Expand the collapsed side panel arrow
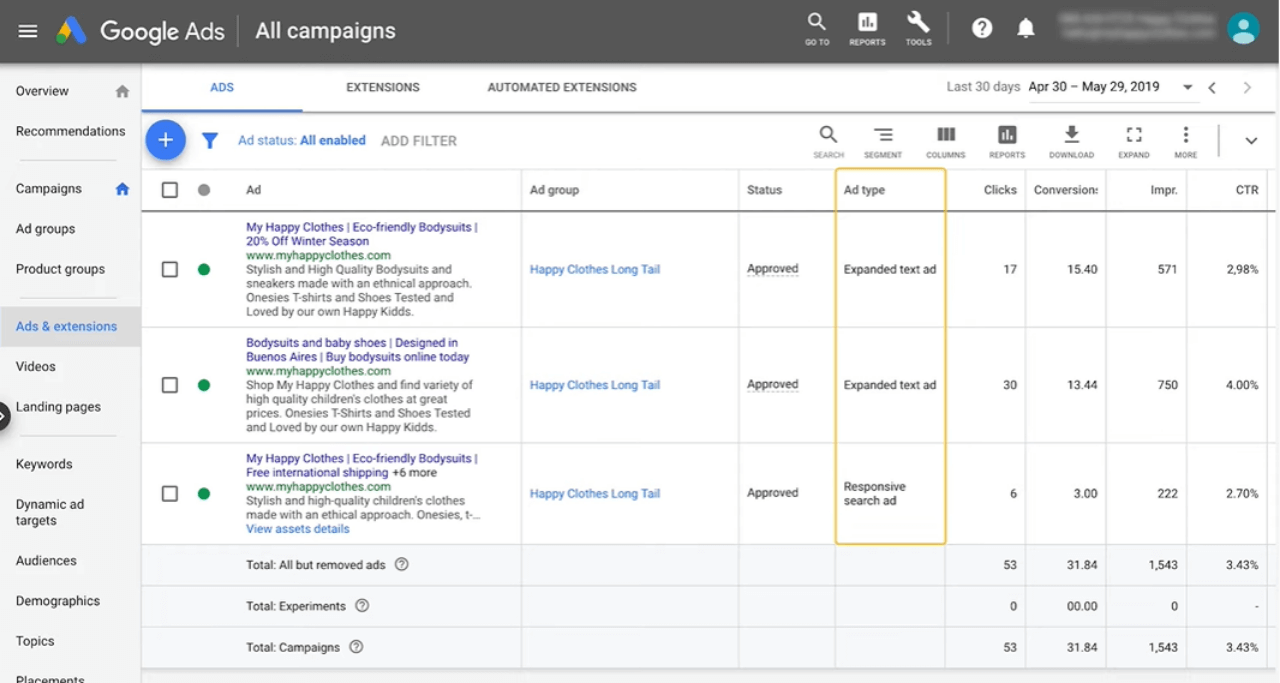This screenshot has width=1280, height=683. [x=4, y=415]
